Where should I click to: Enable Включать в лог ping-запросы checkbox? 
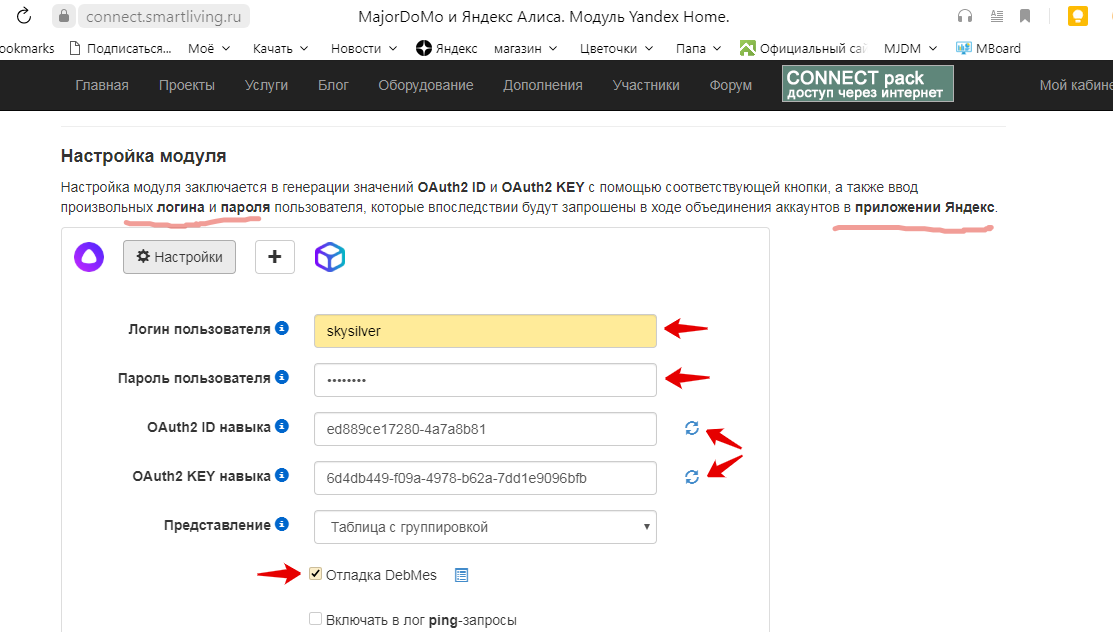click(x=316, y=619)
